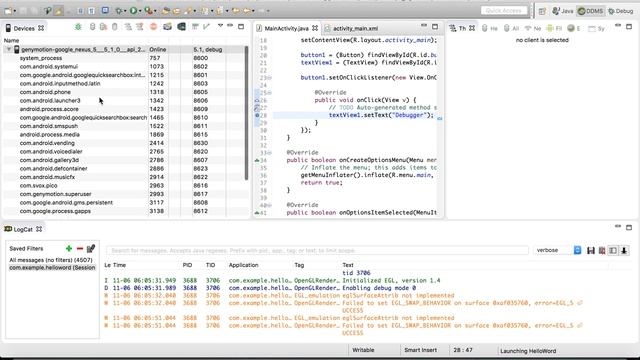Open the verbose log level dropdown
Viewport: 640px width, 360px height.
coord(577,250)
